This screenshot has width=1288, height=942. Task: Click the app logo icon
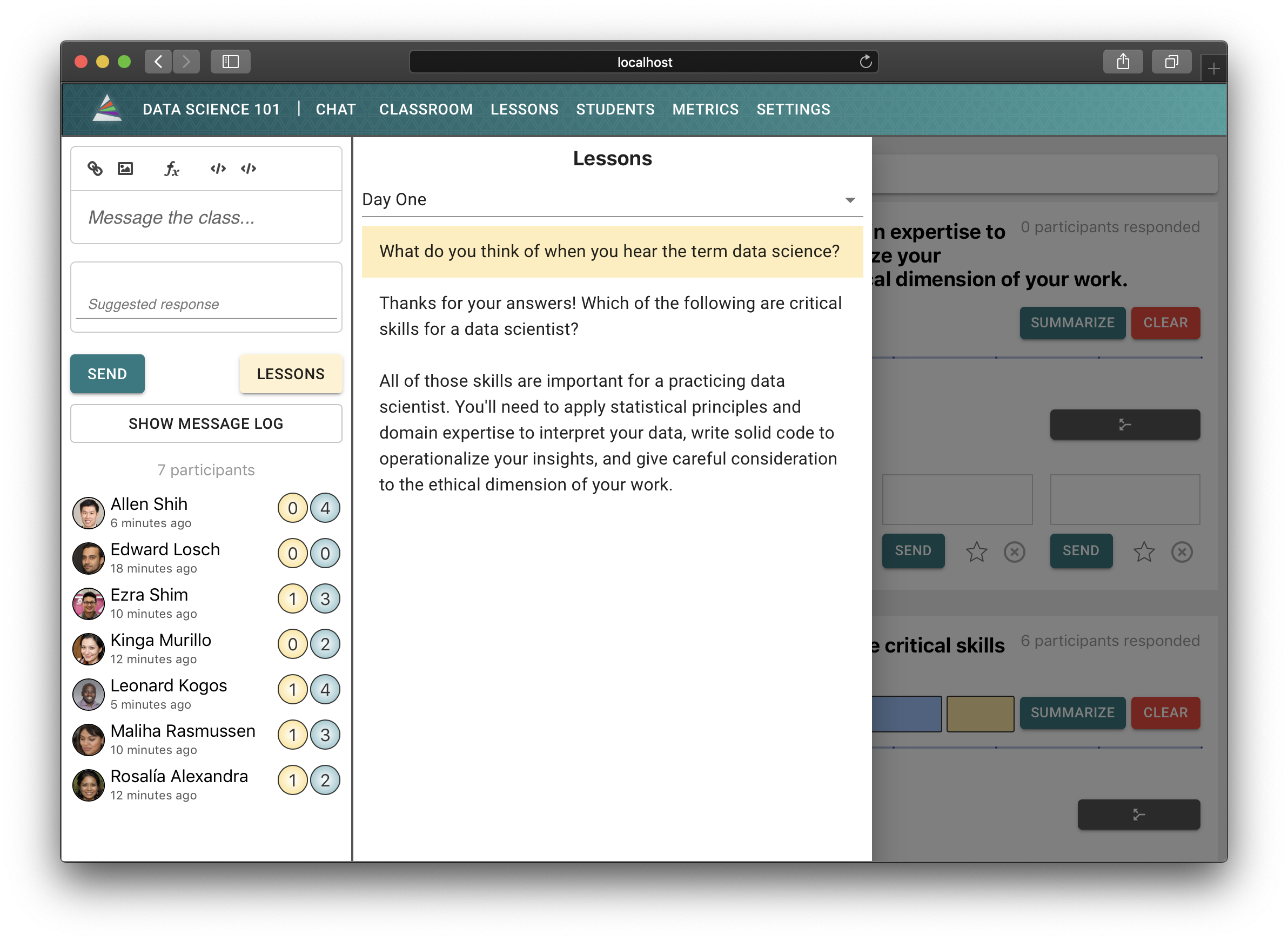pos(107,109)
